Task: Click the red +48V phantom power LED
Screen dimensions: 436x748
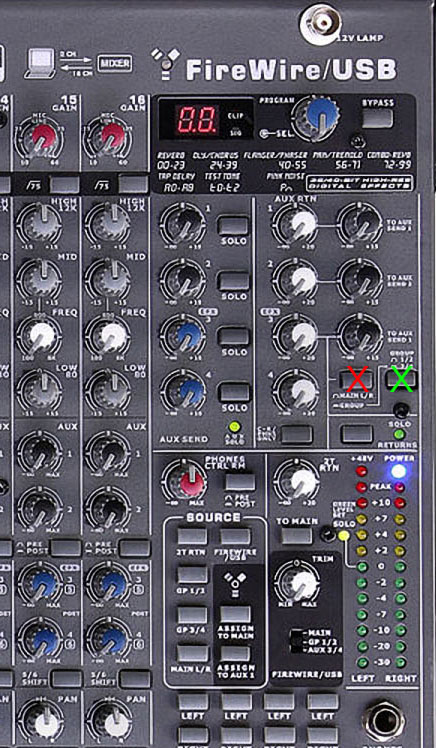Action: tap(362, 472)
